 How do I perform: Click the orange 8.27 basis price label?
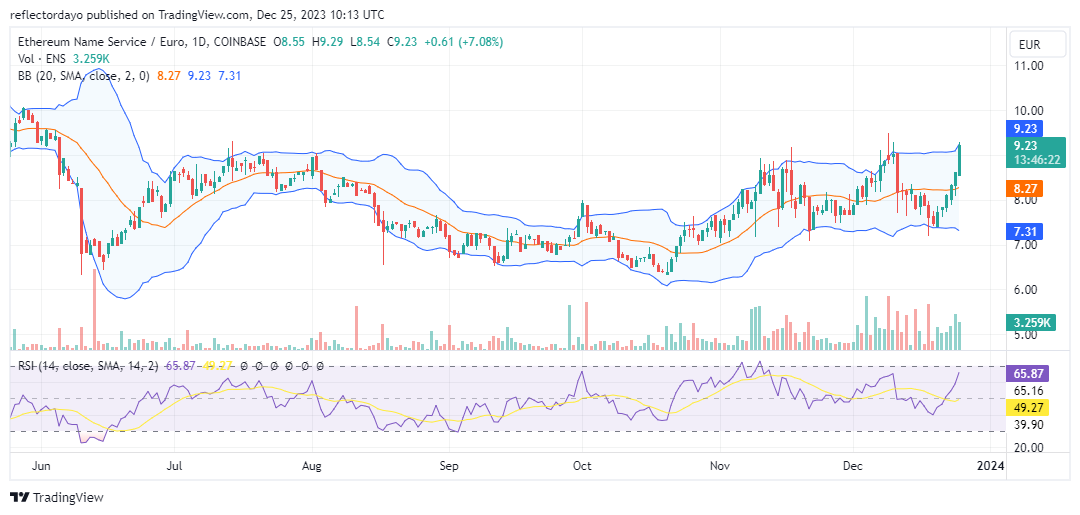(x=1024, y=188)
